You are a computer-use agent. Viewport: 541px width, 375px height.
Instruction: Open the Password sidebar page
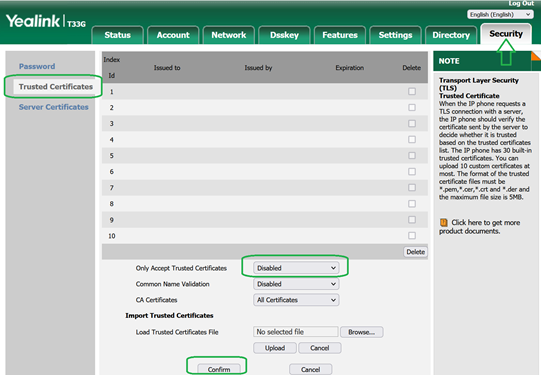37,66
